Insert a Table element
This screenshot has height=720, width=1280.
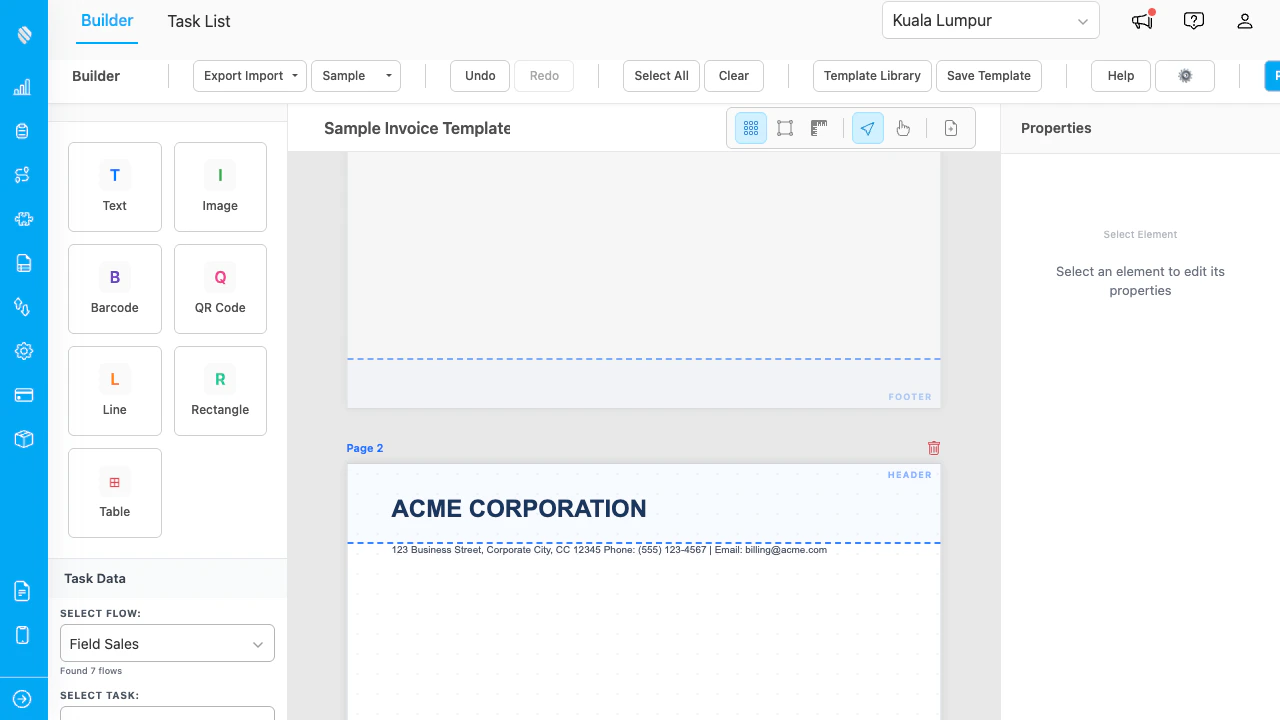tap(114, 492)
